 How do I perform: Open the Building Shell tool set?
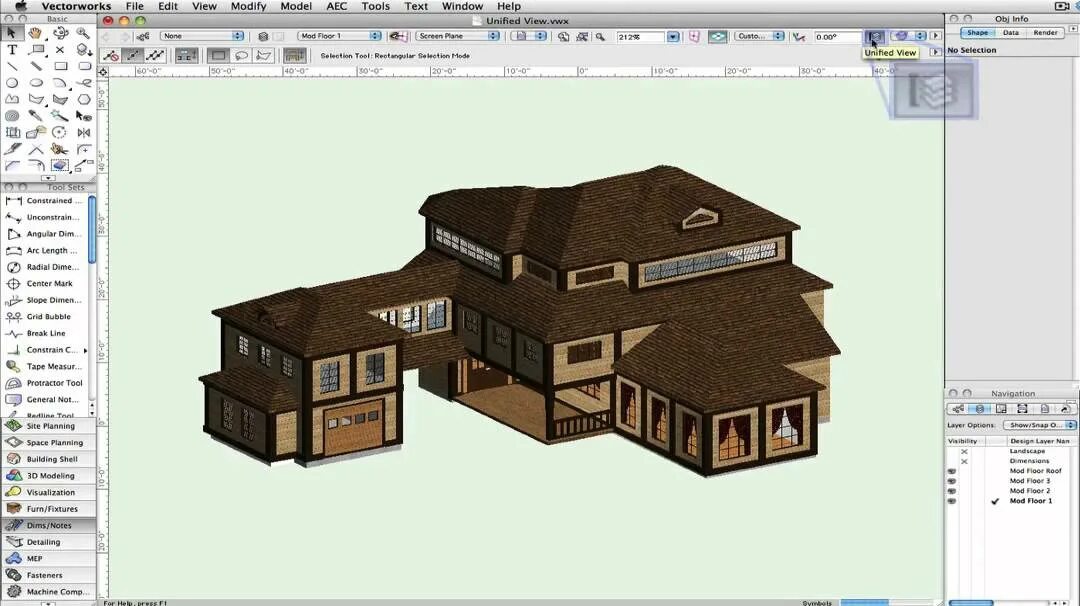tap(48, 459)
